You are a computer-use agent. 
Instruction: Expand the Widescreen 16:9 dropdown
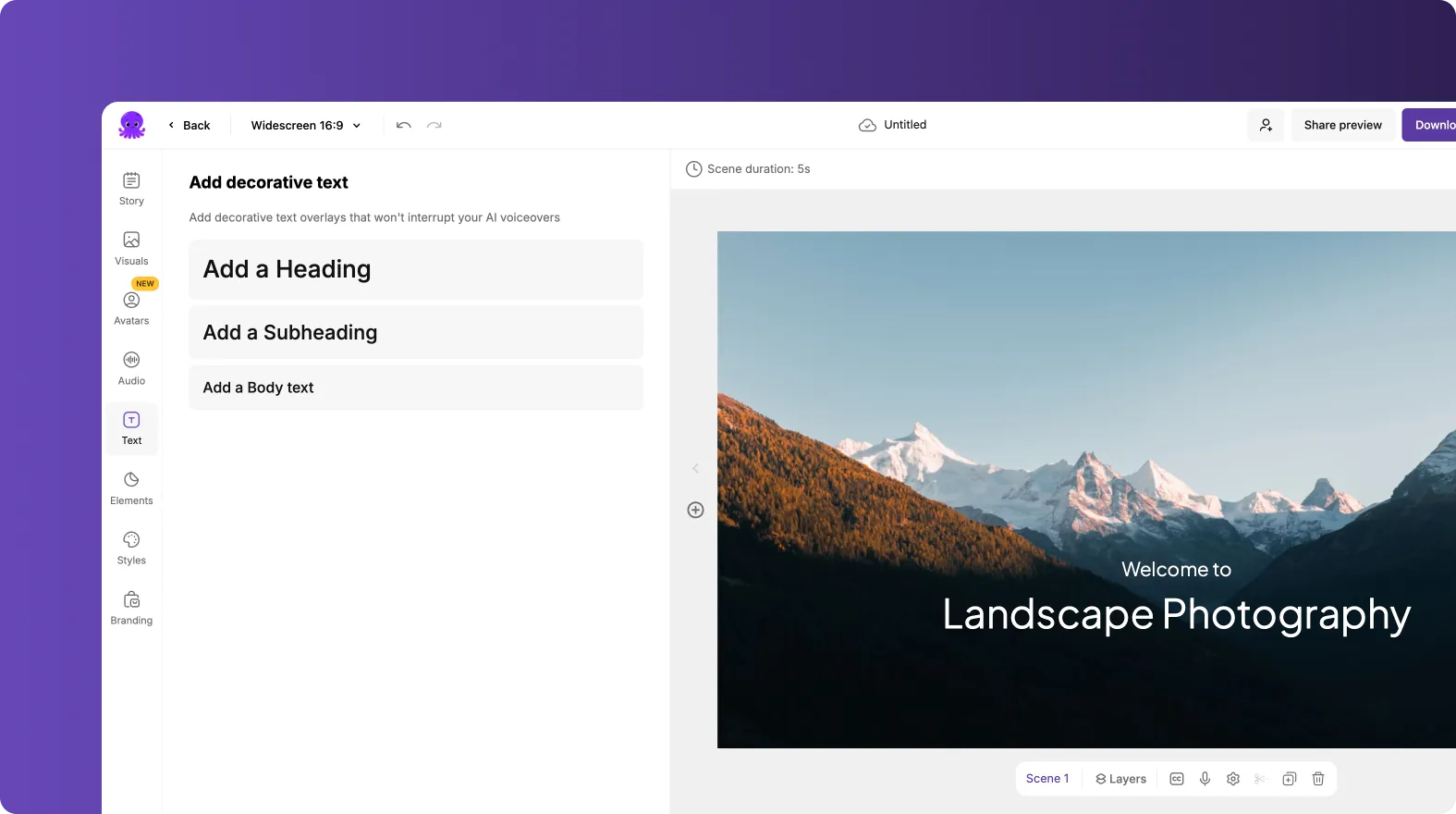coord(306,126)
